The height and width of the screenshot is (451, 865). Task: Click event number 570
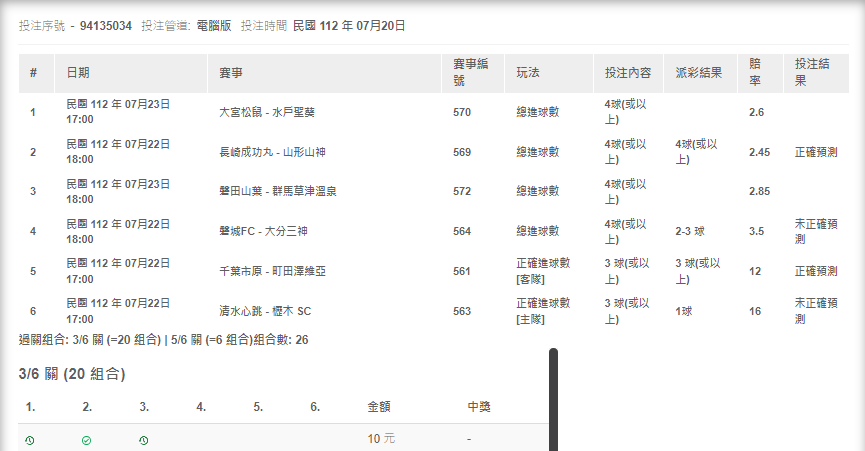tap(462, 112)
